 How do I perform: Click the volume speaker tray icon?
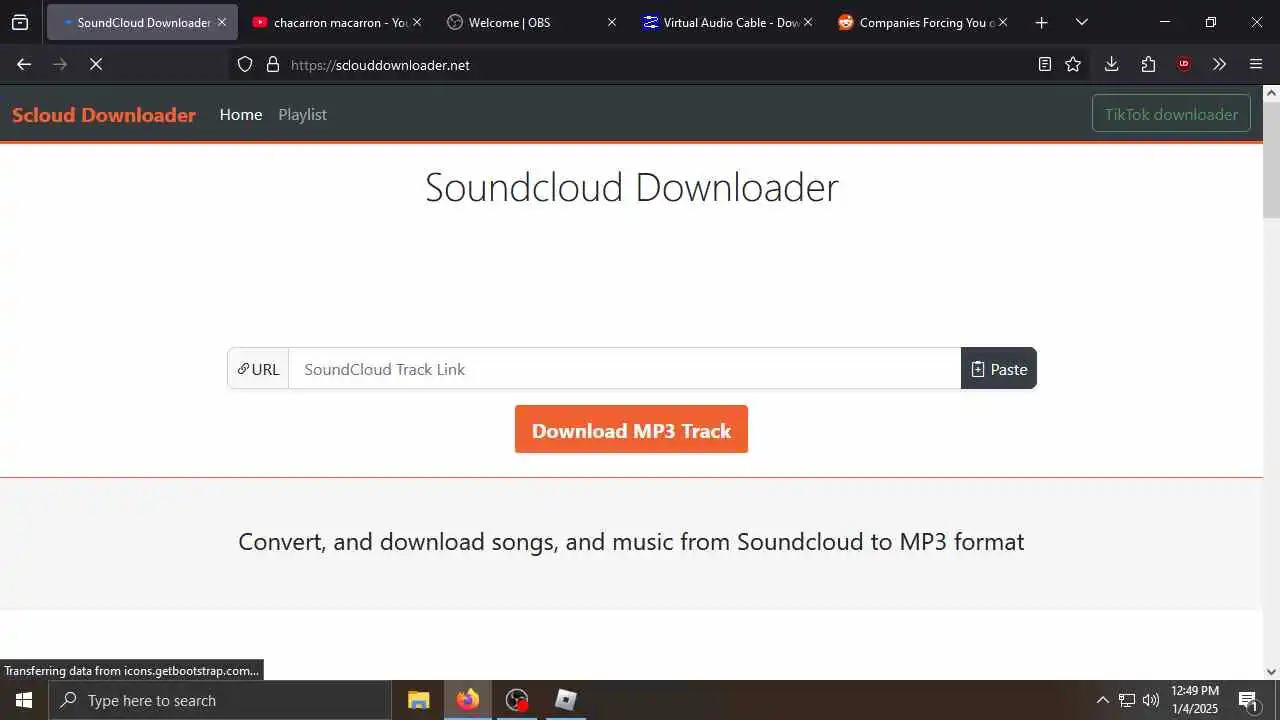click(1151, 700)
